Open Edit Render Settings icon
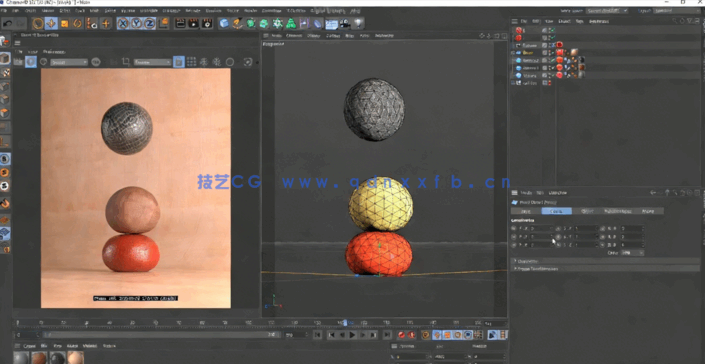This screenshot has width=705, height=364. click(207, 23)
